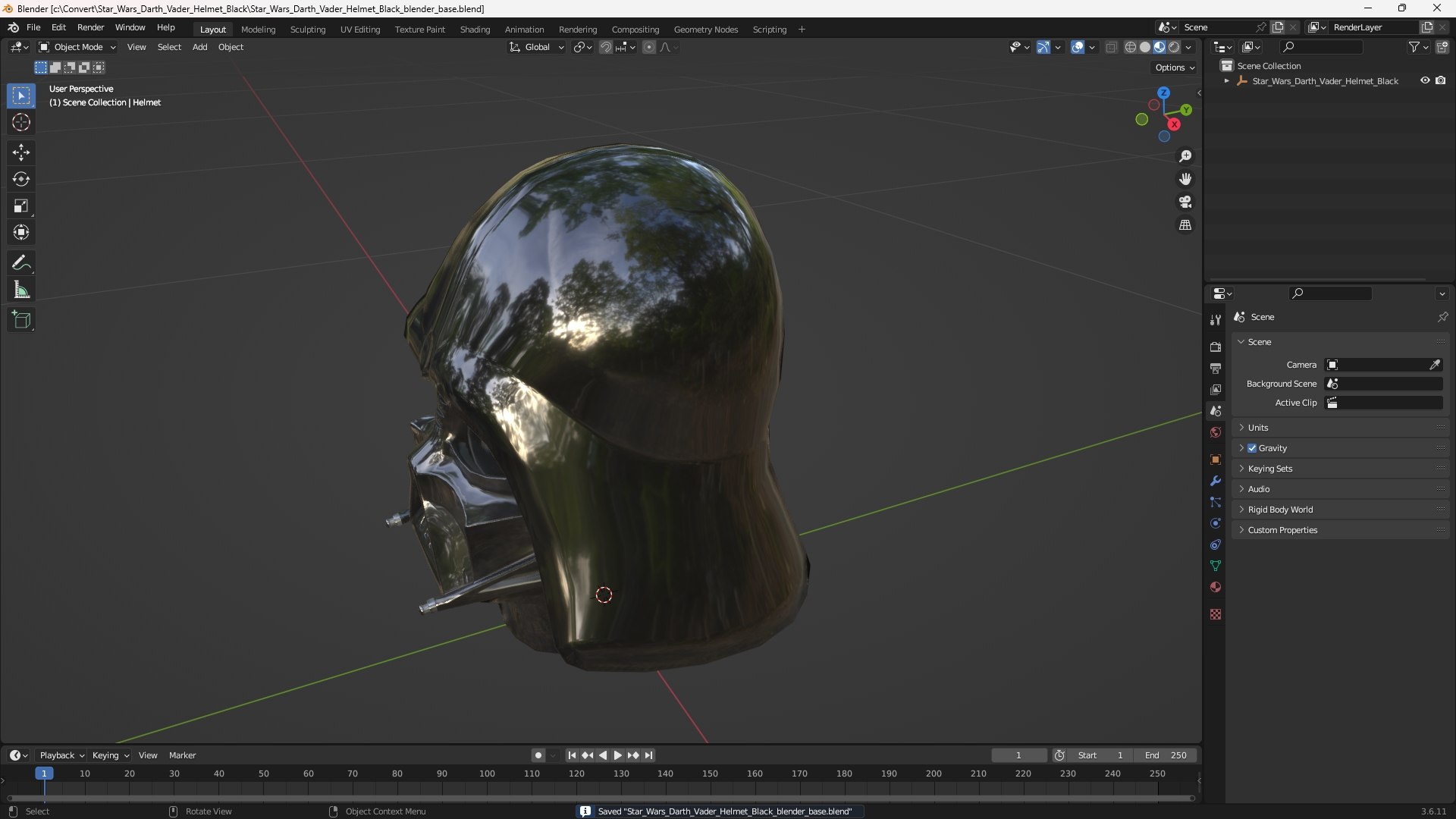The height and width of the screenshot is (819, 1456).
Task: Switch orthographic perspective grid icon
Action: [1185, 225]
